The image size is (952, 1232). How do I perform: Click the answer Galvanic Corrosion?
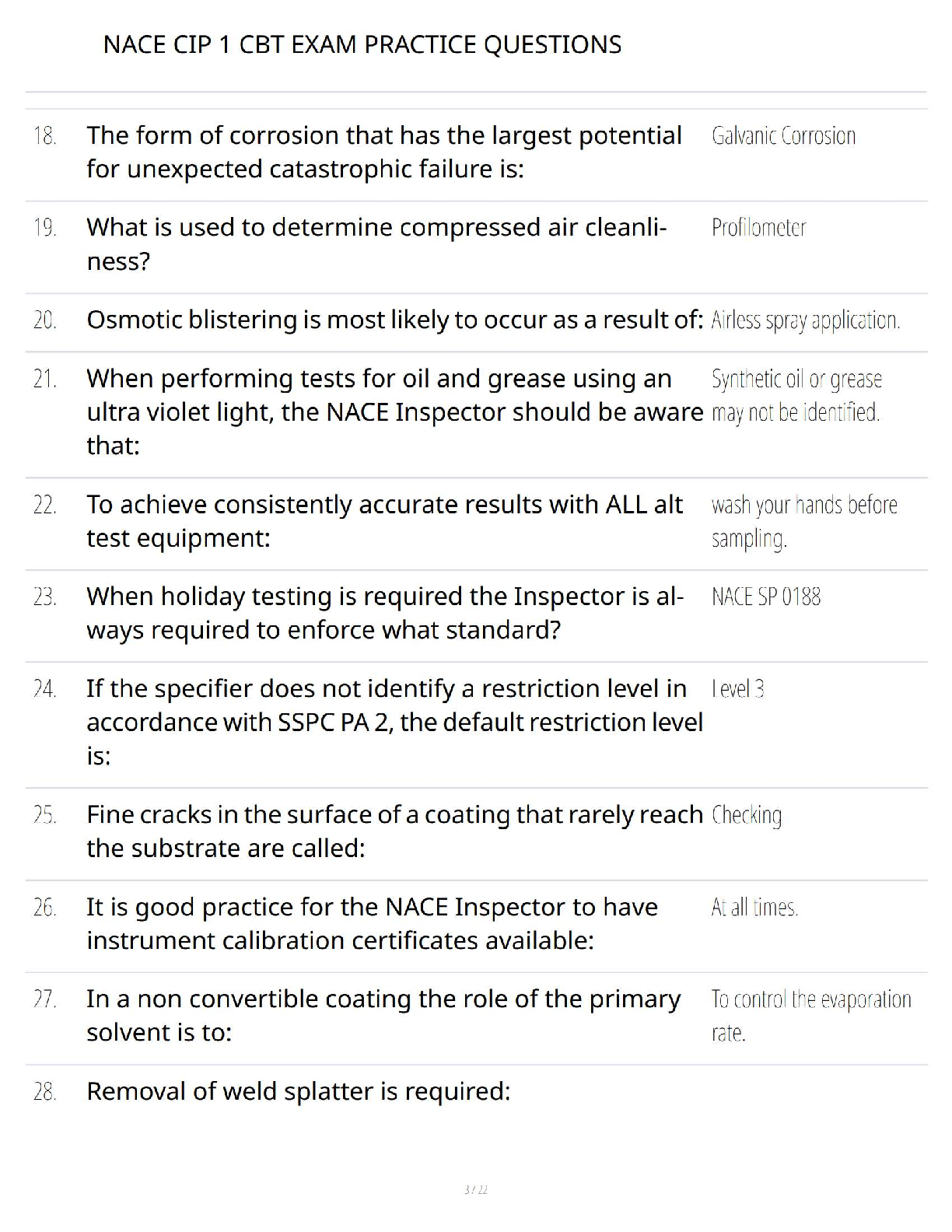pyautogui.click(x=783, y=136)
